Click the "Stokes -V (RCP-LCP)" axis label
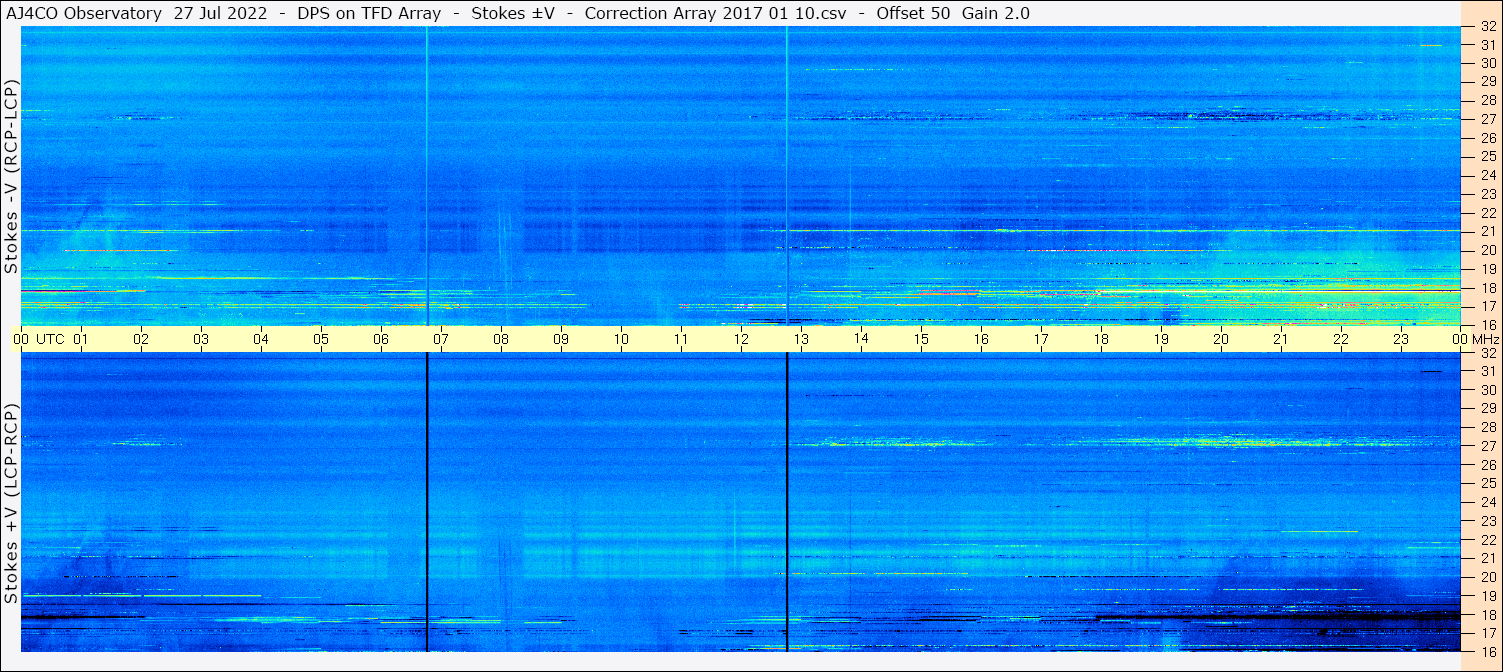Image resolution: width=1503 pixels, height=672 pixels. pos(11,175)
